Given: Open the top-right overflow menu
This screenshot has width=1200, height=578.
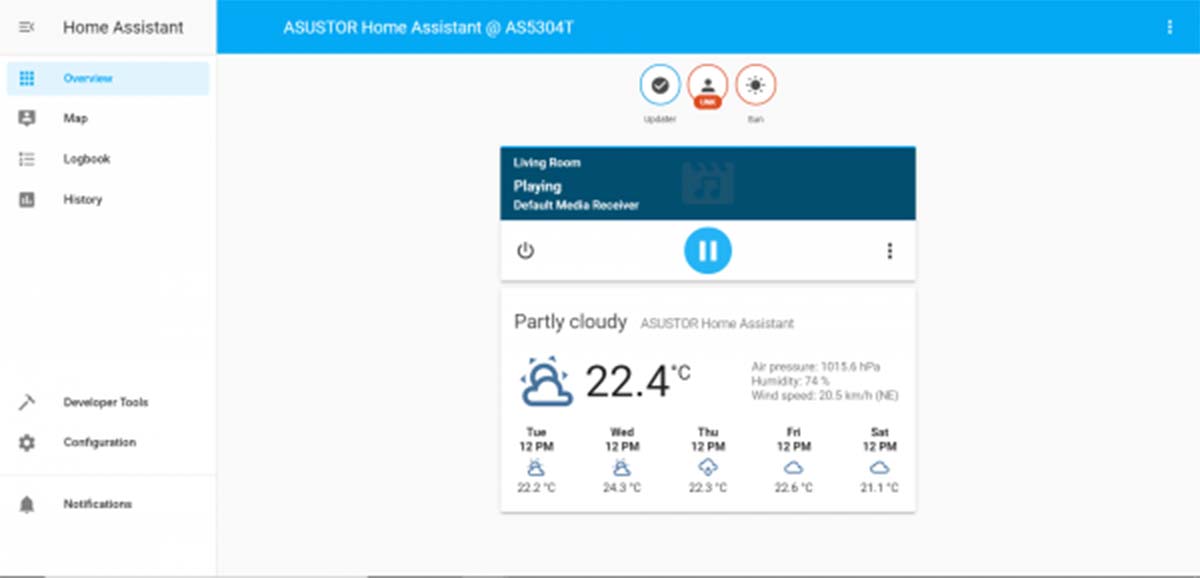Looking at the screenshot, I should tap(1168, 27).
